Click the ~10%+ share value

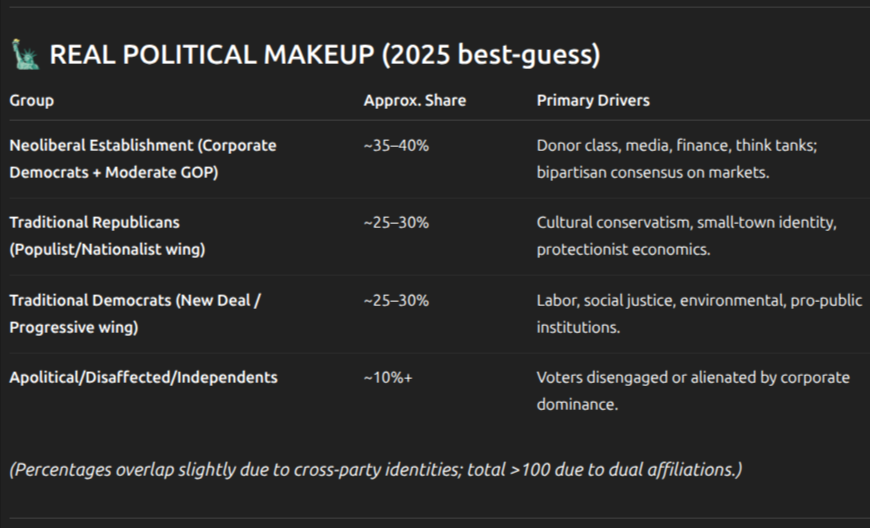pos(388,378)
